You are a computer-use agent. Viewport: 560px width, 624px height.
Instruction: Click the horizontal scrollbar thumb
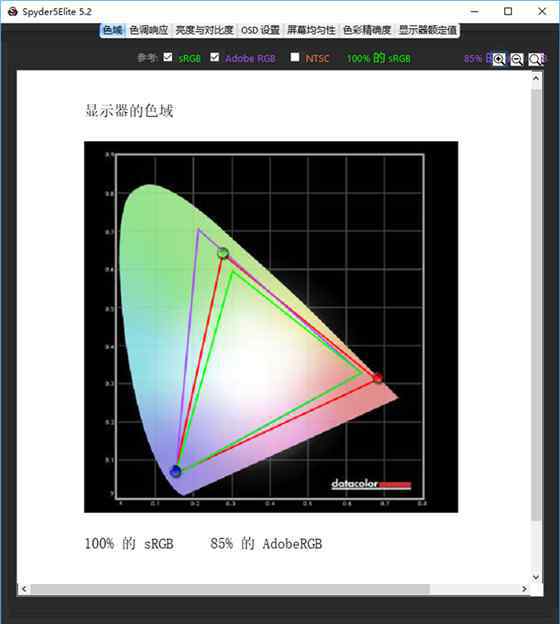tap(230, 589)
